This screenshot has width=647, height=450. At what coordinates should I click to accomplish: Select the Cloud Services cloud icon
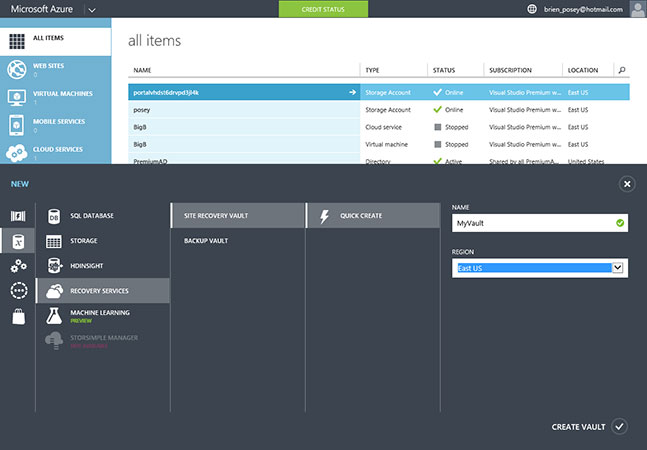point(17,153)
